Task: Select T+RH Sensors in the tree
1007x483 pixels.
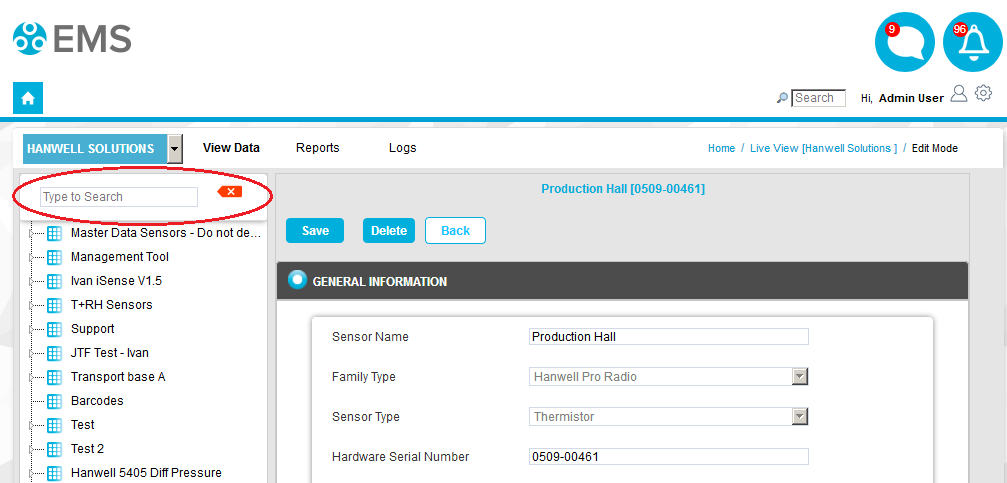Action: (x=111, y=305)
